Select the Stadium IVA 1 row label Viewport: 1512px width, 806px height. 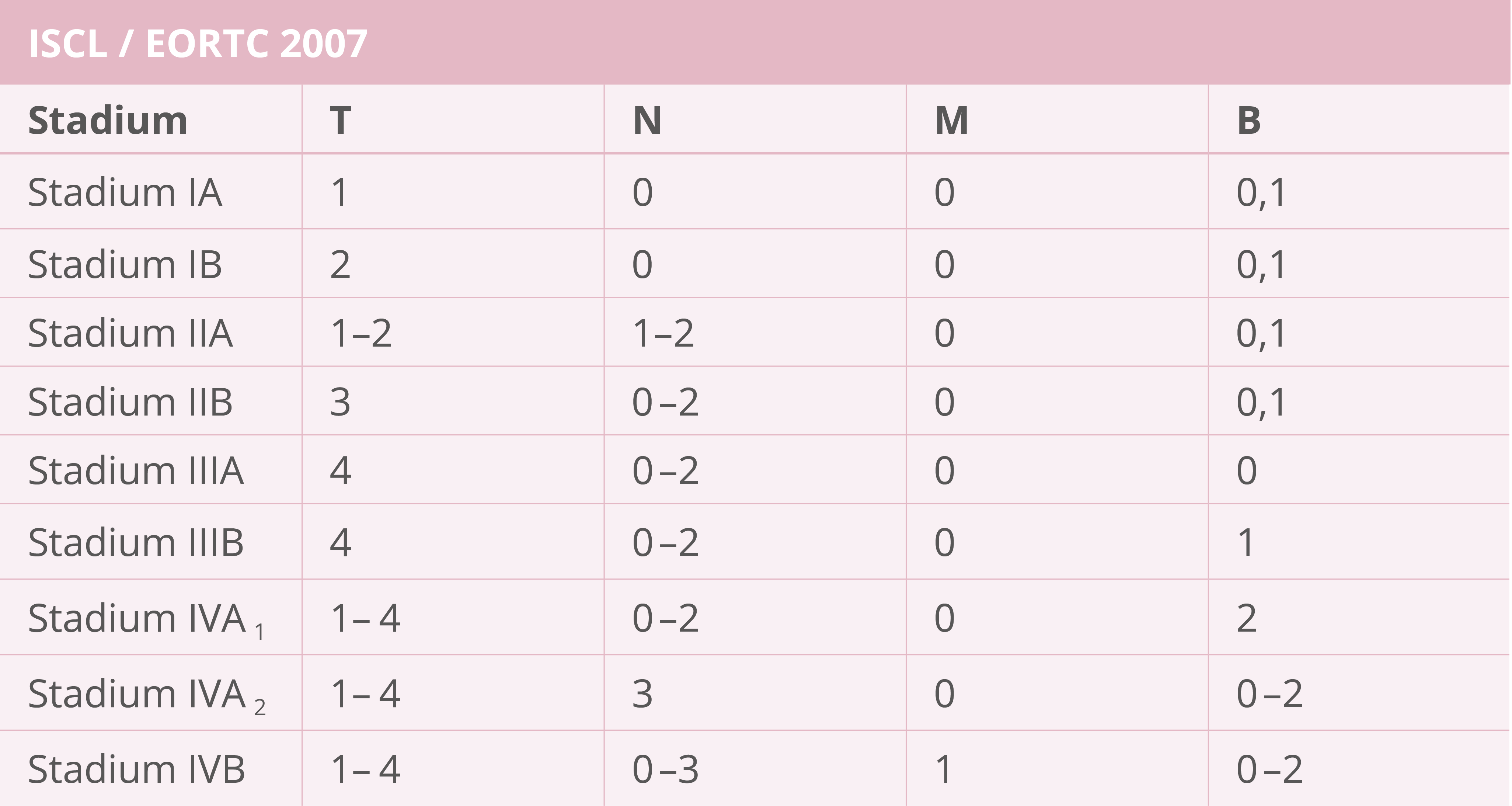click(146, 620)
